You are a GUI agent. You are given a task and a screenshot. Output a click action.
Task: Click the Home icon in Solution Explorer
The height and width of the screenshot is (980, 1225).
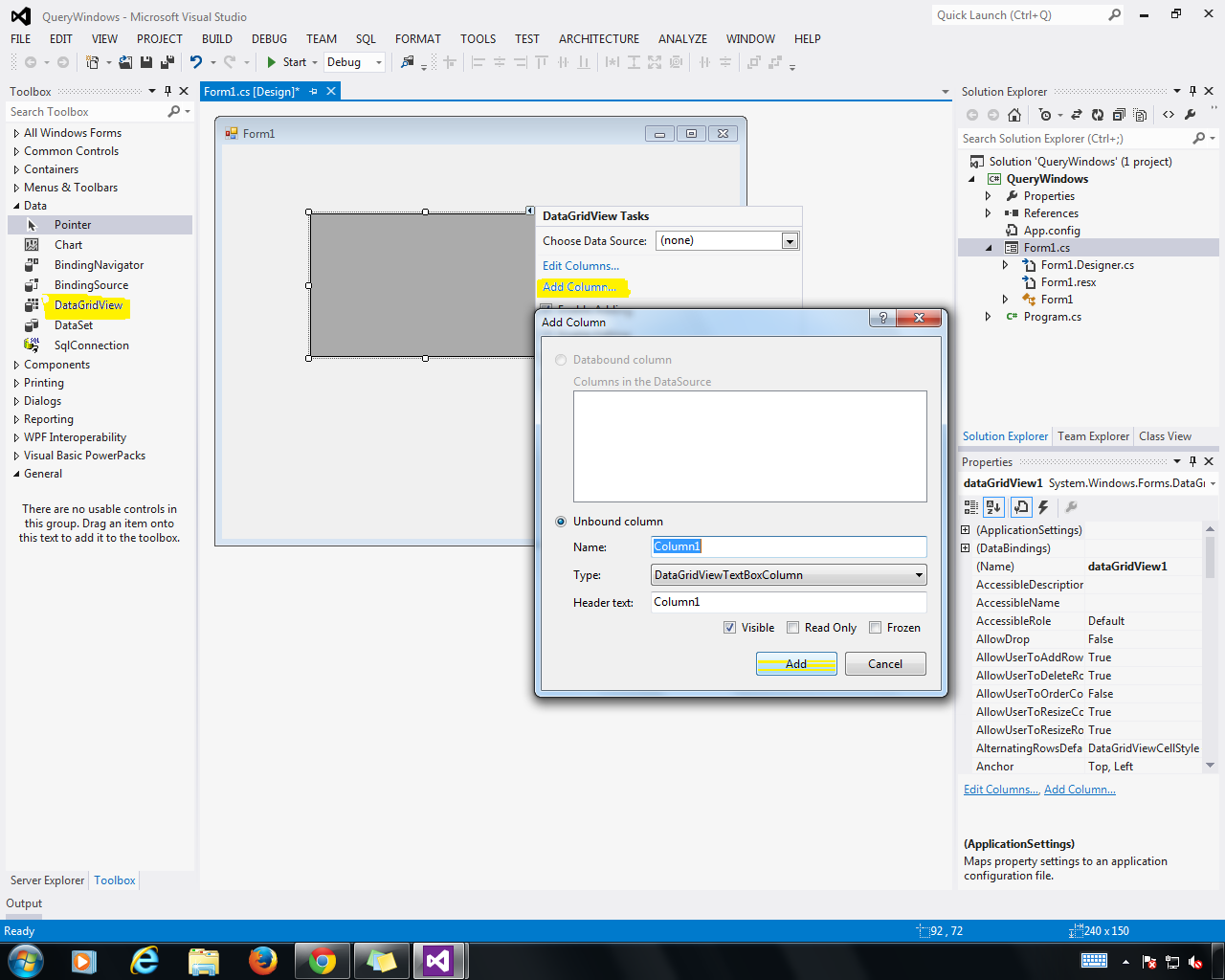[x=1013, y=114]
